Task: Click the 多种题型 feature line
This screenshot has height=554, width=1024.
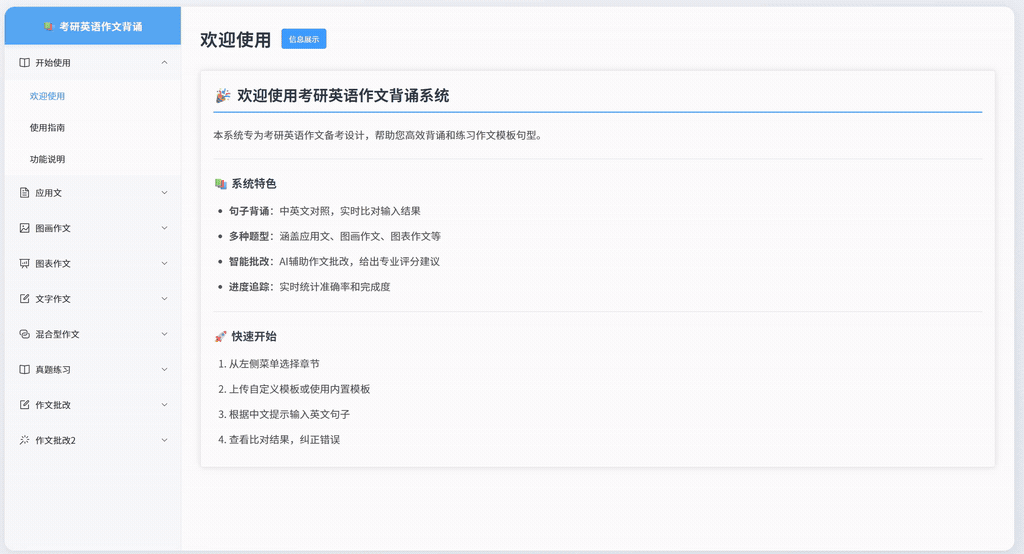Action: pos(334,236)
